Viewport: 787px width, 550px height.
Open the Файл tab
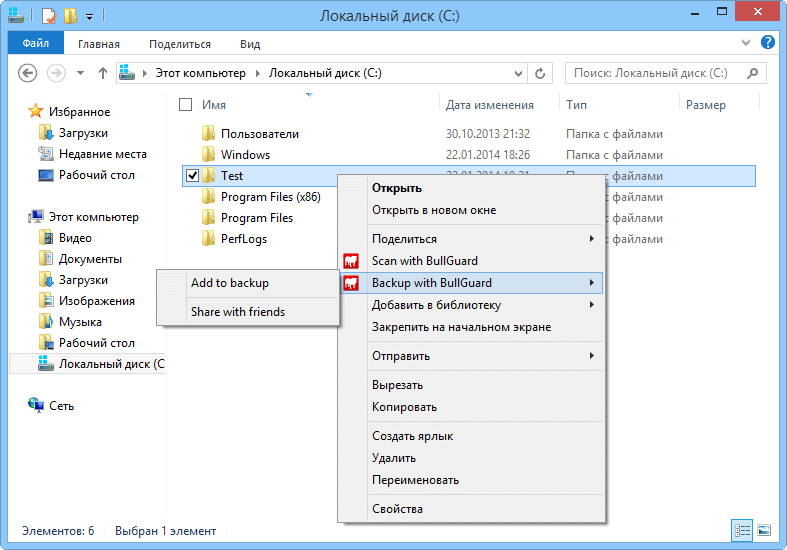[36, 43]
